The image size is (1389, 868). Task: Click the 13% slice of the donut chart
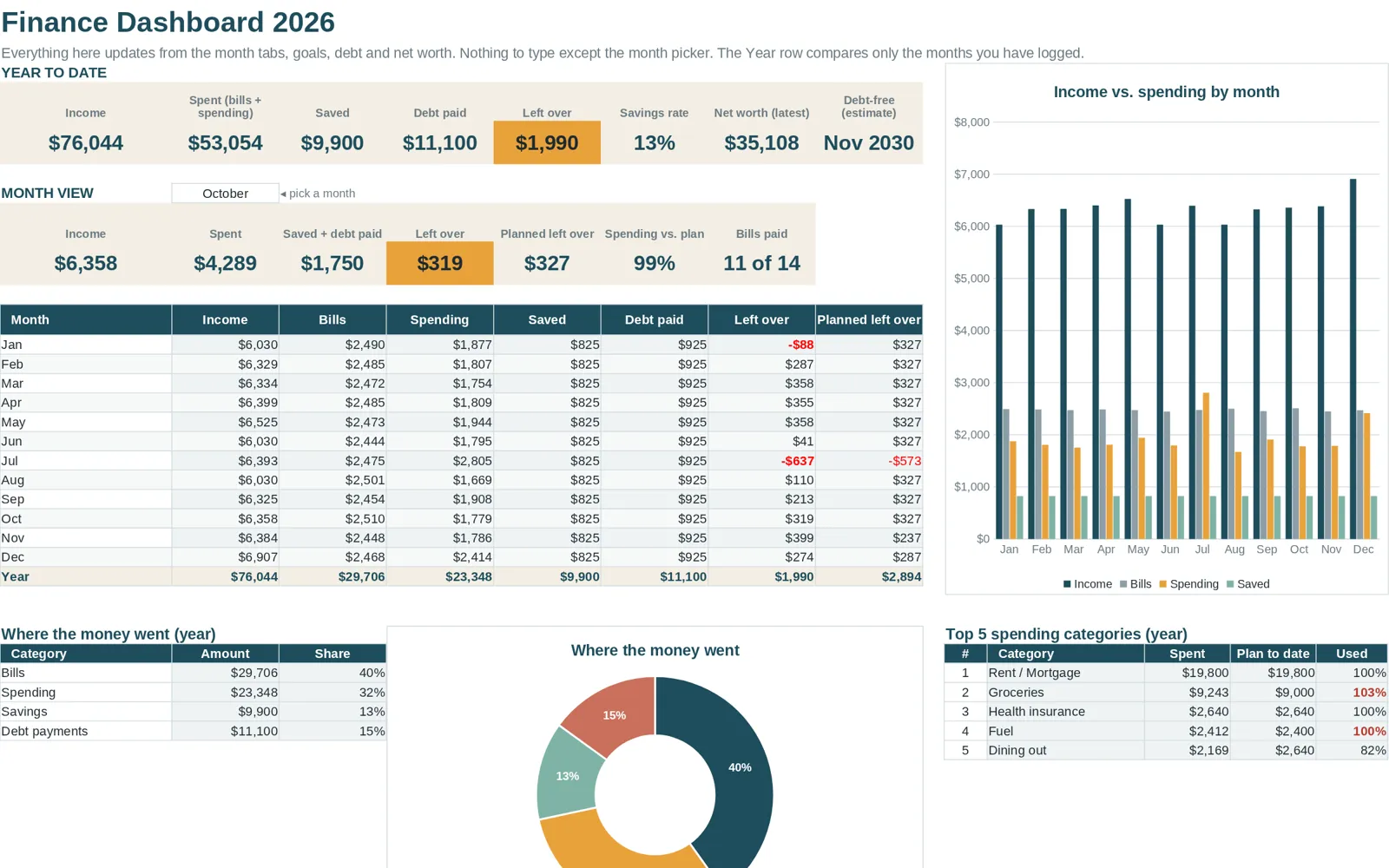(566, 774)
